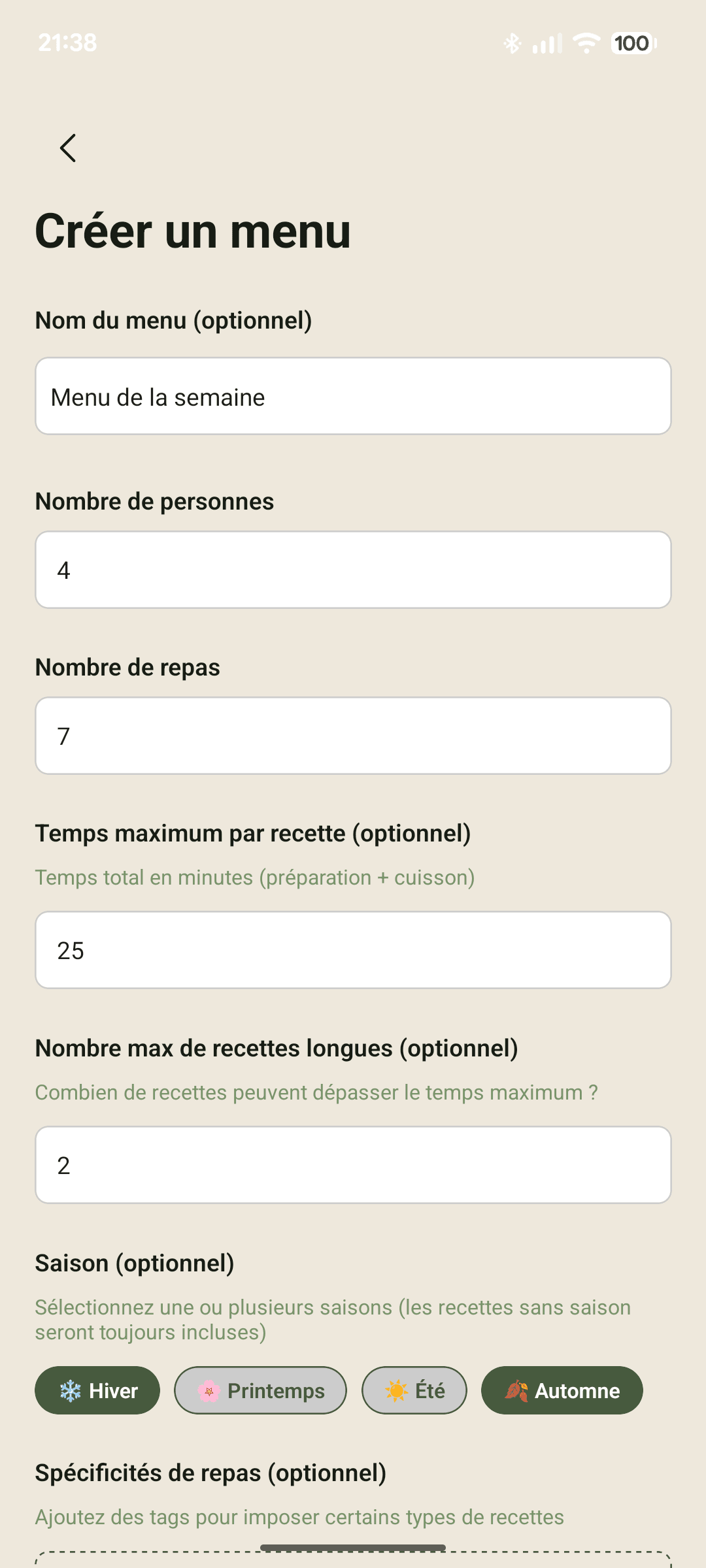Tap the Wi-Fi icon in the status bar
This screenshot has height=1568, width=706.
pyautogui.click(x=585, y=42)
